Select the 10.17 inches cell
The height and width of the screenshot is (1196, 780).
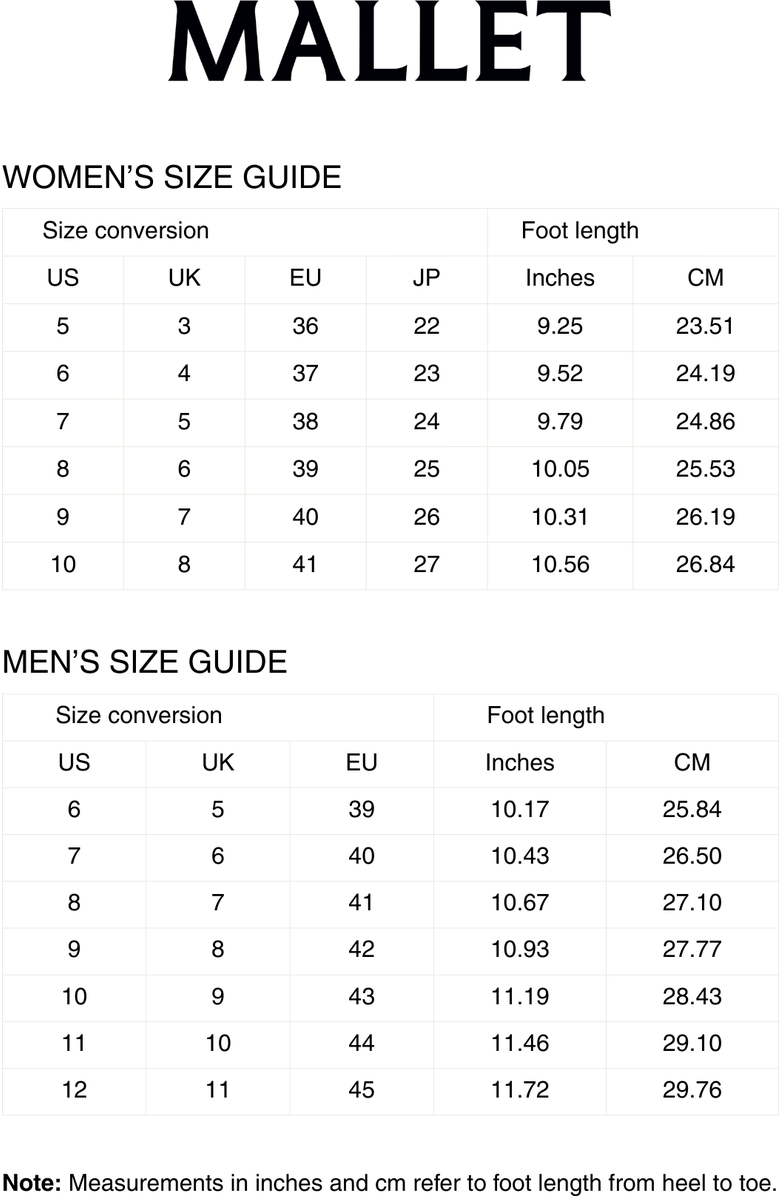coord(520,809)
